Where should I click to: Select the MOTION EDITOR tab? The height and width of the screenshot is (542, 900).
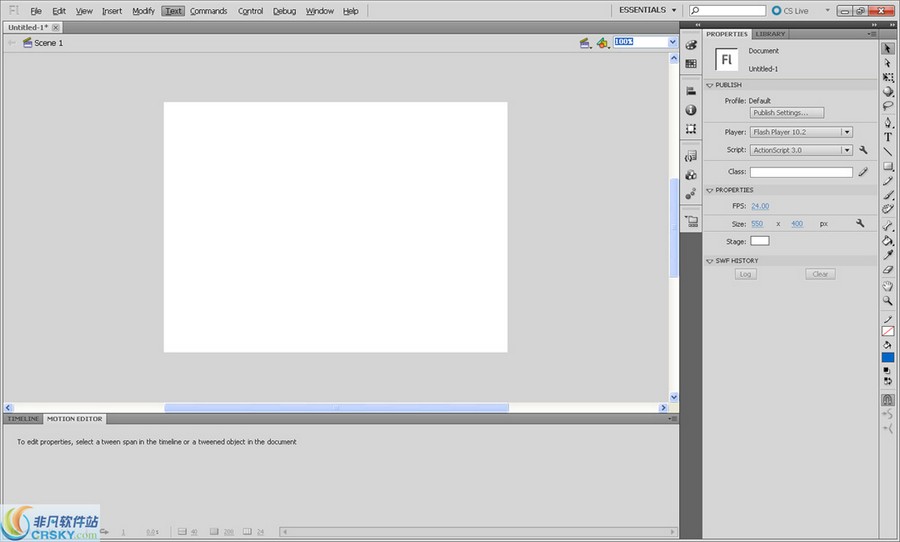click(x=74, y=419)
